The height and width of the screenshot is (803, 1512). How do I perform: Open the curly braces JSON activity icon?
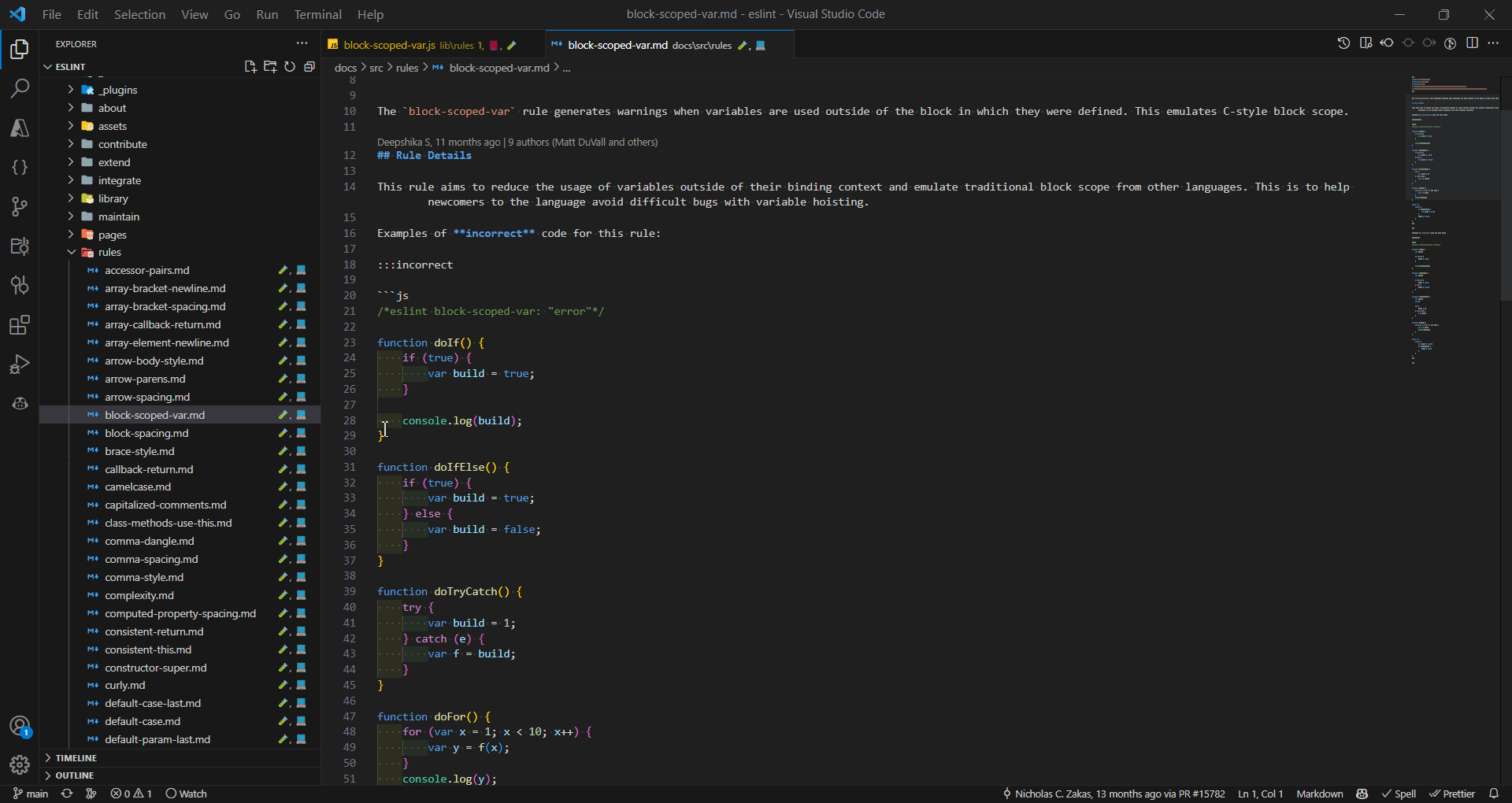(20, 167)
